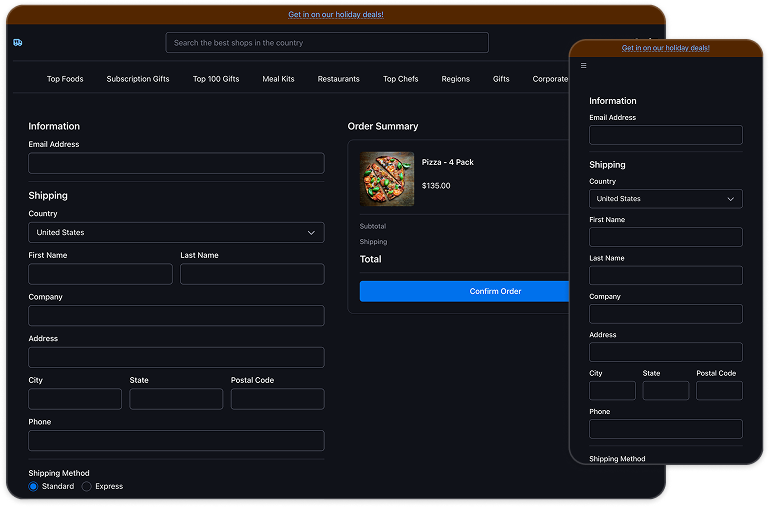770x507 pixels.
Task: Open the Top Foods menu
Action: [x=65, y=79]
